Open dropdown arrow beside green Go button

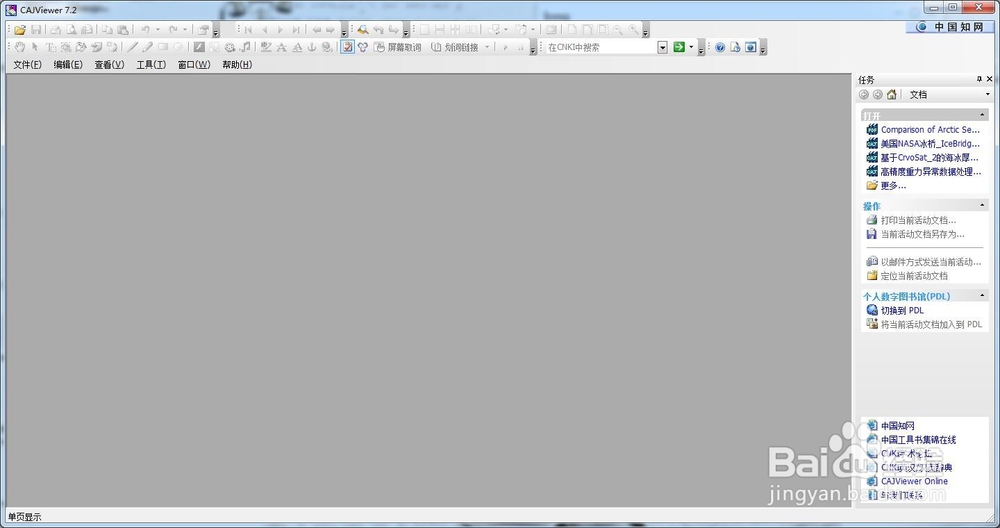691,47
